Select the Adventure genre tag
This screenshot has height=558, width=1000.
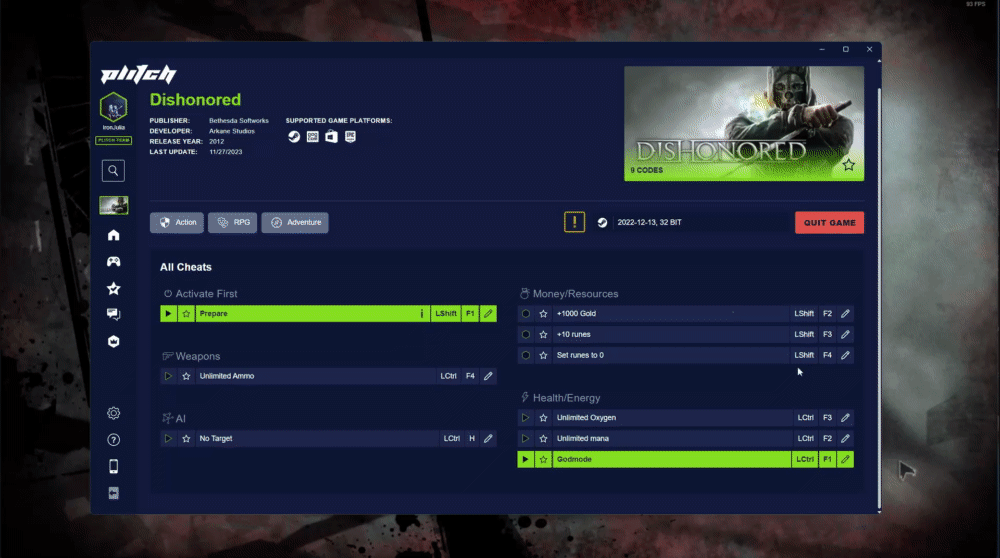(295, 223)
